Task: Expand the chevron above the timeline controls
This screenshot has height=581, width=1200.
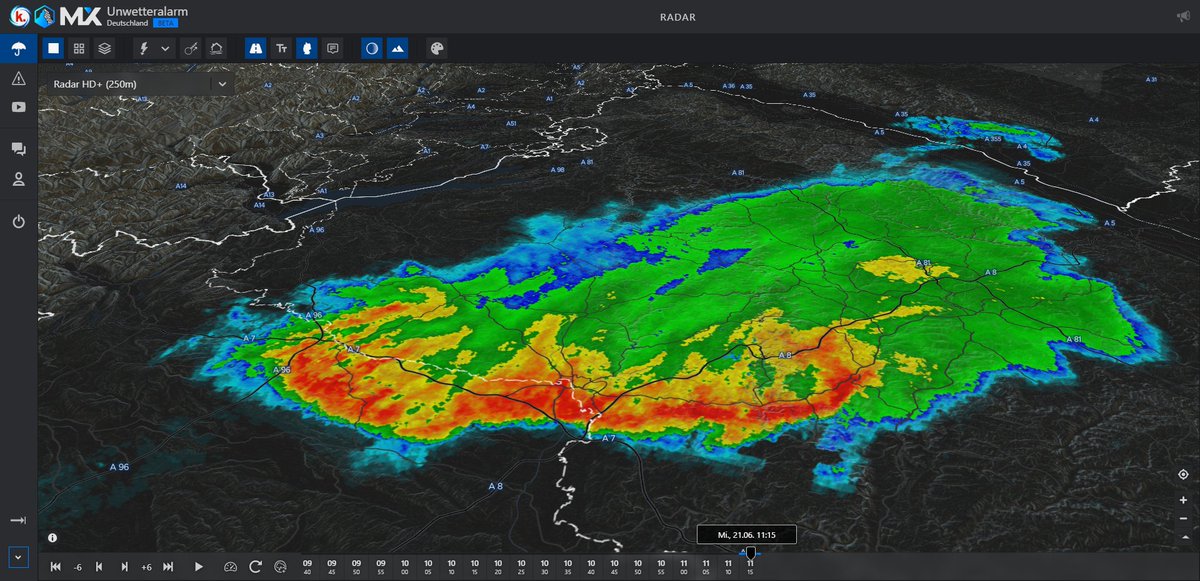Action: (x=18, y=556)
